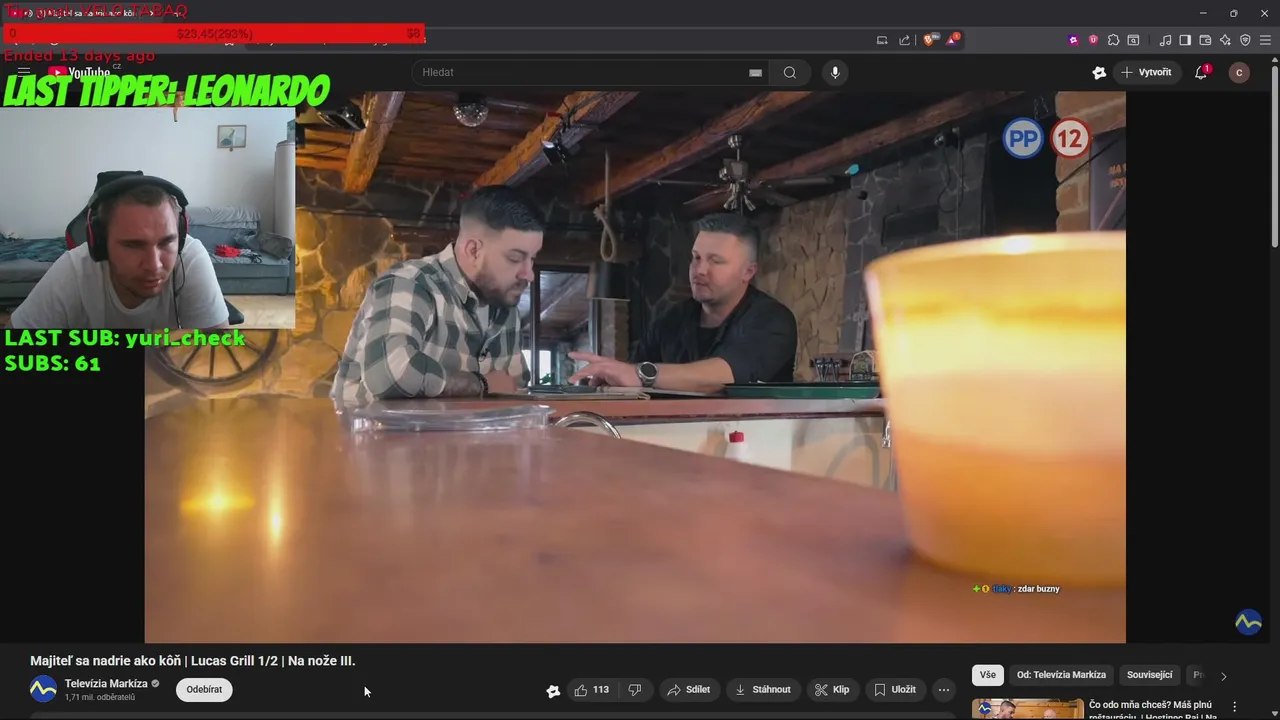Open the Leo AI sparkle icon
This screenshot has width=1280, height=720.
(x=1225, y=40)
